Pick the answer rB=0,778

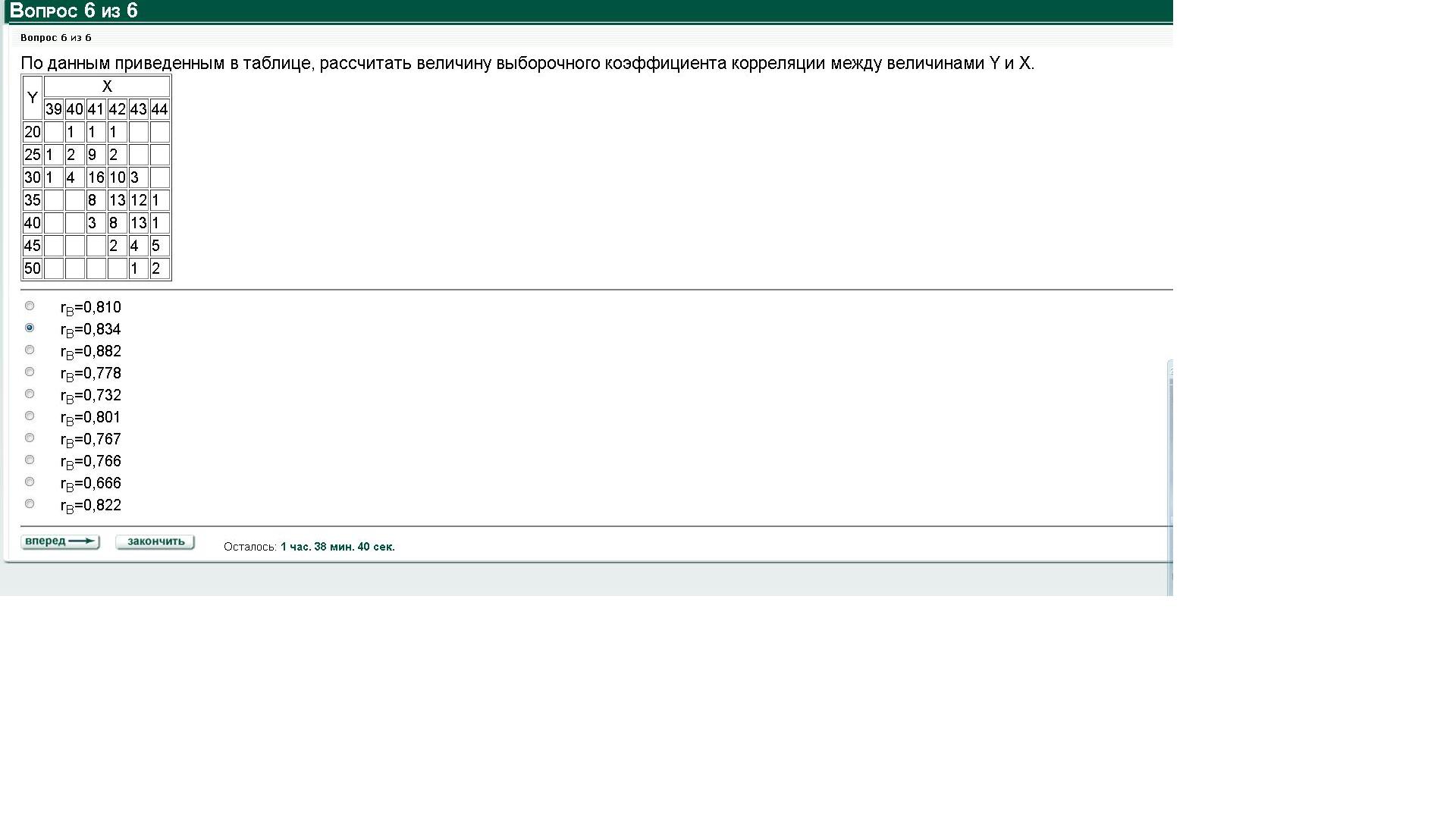[30, 372]
